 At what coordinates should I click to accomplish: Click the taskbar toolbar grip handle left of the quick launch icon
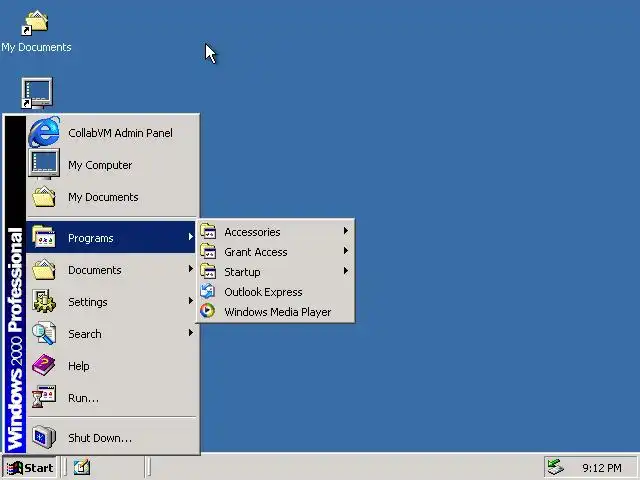[65, 467]
